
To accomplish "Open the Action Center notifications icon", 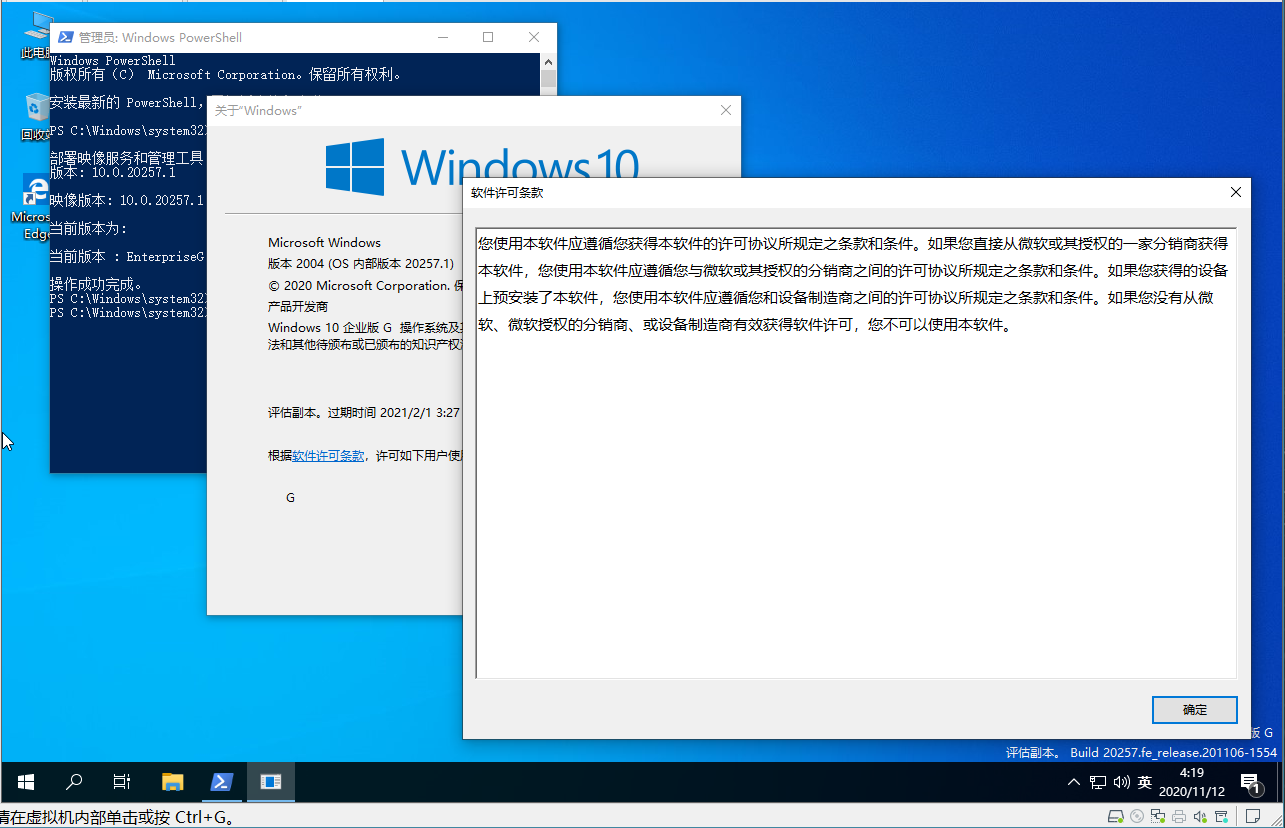I will tap(1251, 782).
